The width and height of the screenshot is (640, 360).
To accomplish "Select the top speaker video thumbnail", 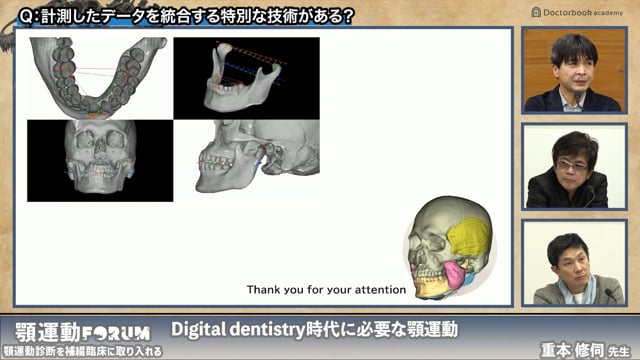I will pyautogui.click(x=574, y=71).
